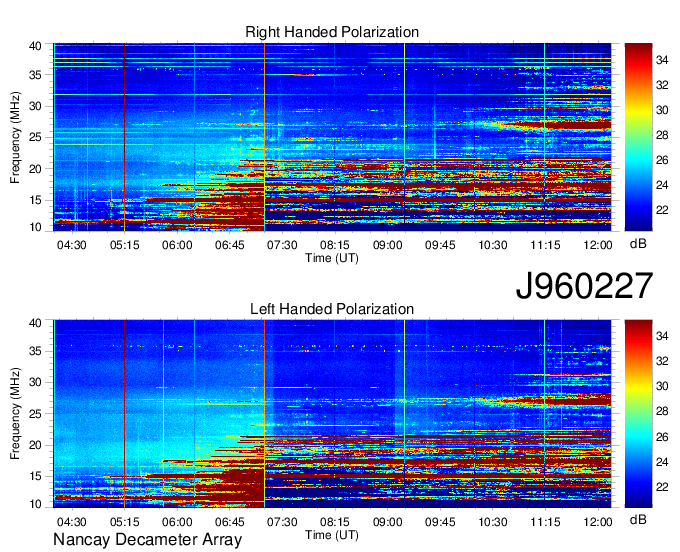Viewport: 680px width, 552px height.
Task: Click the 'Right Handed Polarization' plot title
Action: [x=332, y=32]
